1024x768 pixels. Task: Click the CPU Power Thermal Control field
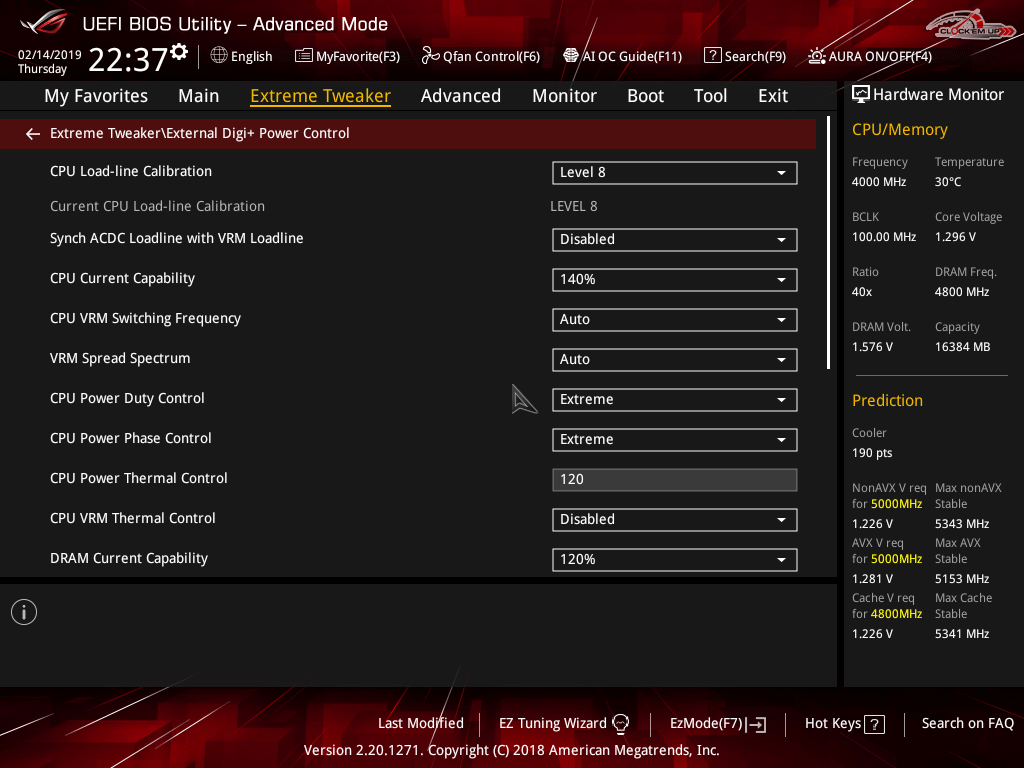click(x=674, y=480)
